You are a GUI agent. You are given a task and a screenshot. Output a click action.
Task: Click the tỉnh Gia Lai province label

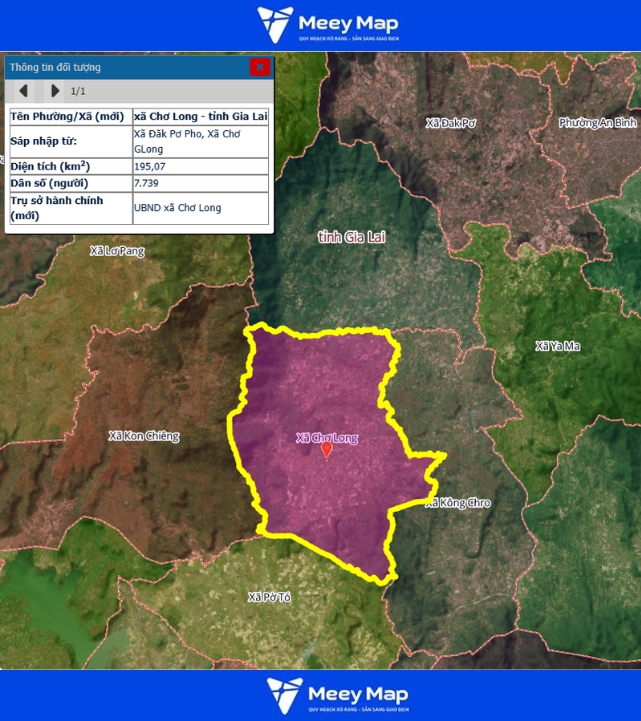point(351,237)
